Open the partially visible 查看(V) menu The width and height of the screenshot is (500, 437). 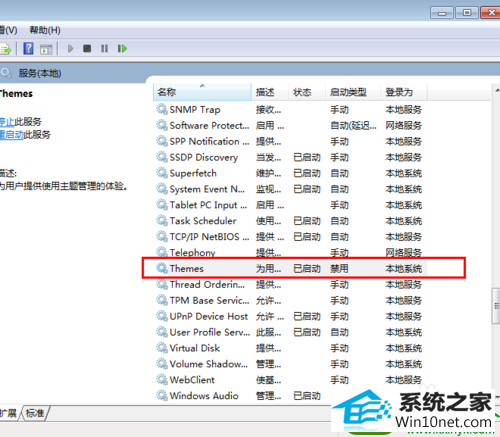click(x=9, y=30)
